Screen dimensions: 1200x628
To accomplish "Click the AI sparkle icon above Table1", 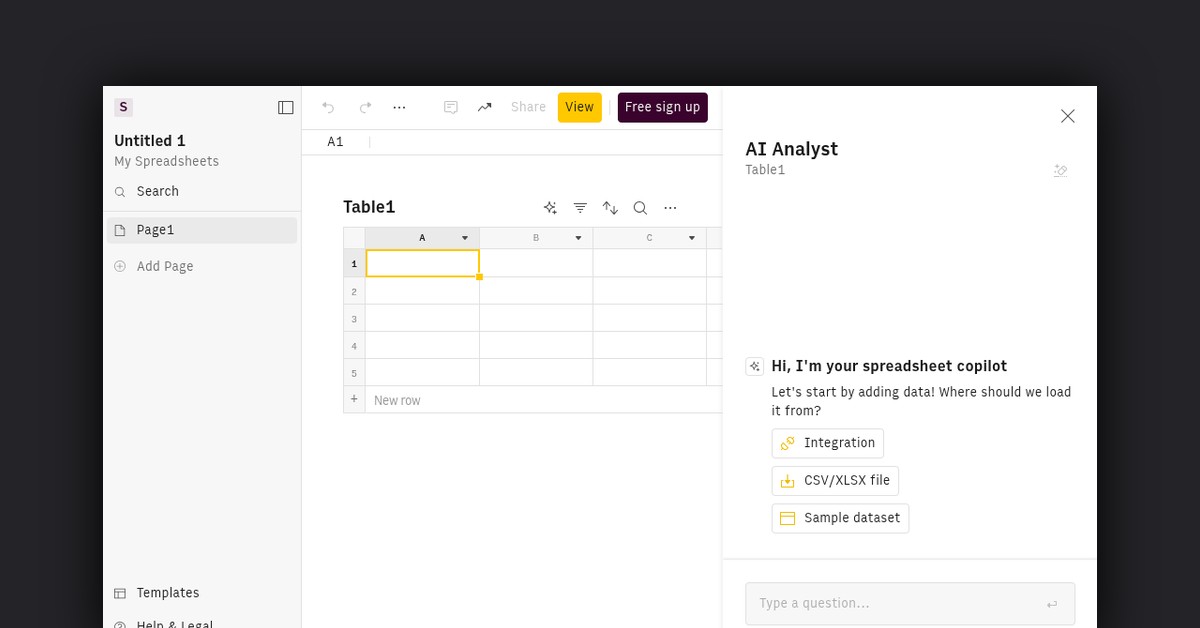I will click(550, 208).
